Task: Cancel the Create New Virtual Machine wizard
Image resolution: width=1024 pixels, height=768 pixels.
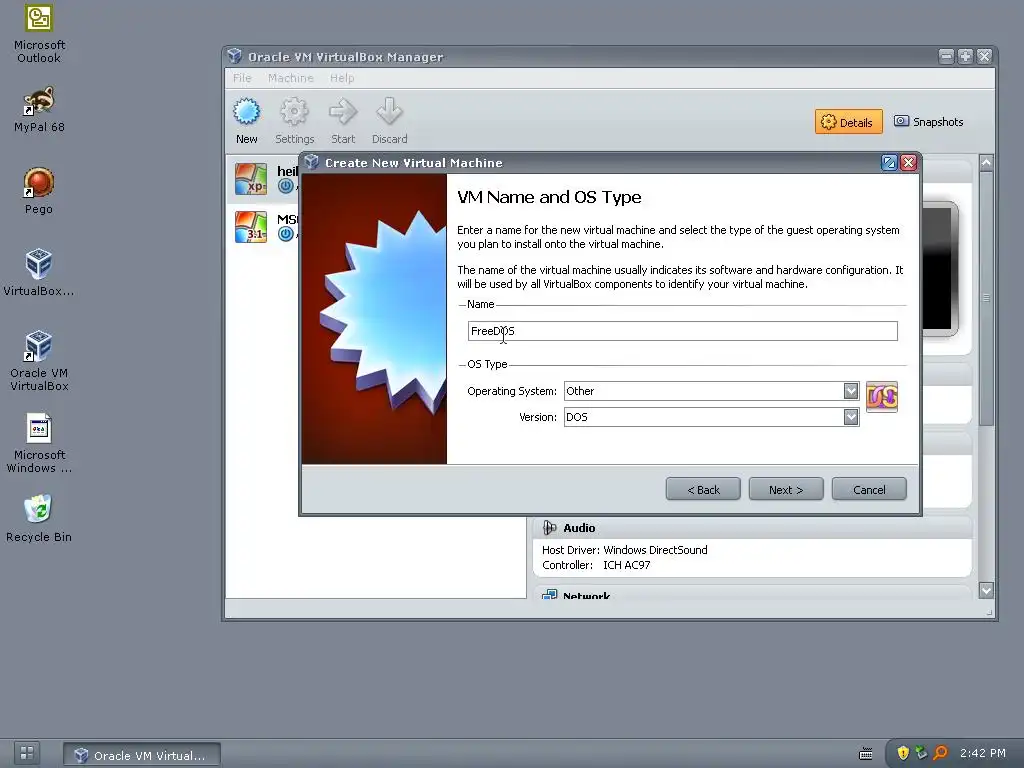Action: pos(869,489)
